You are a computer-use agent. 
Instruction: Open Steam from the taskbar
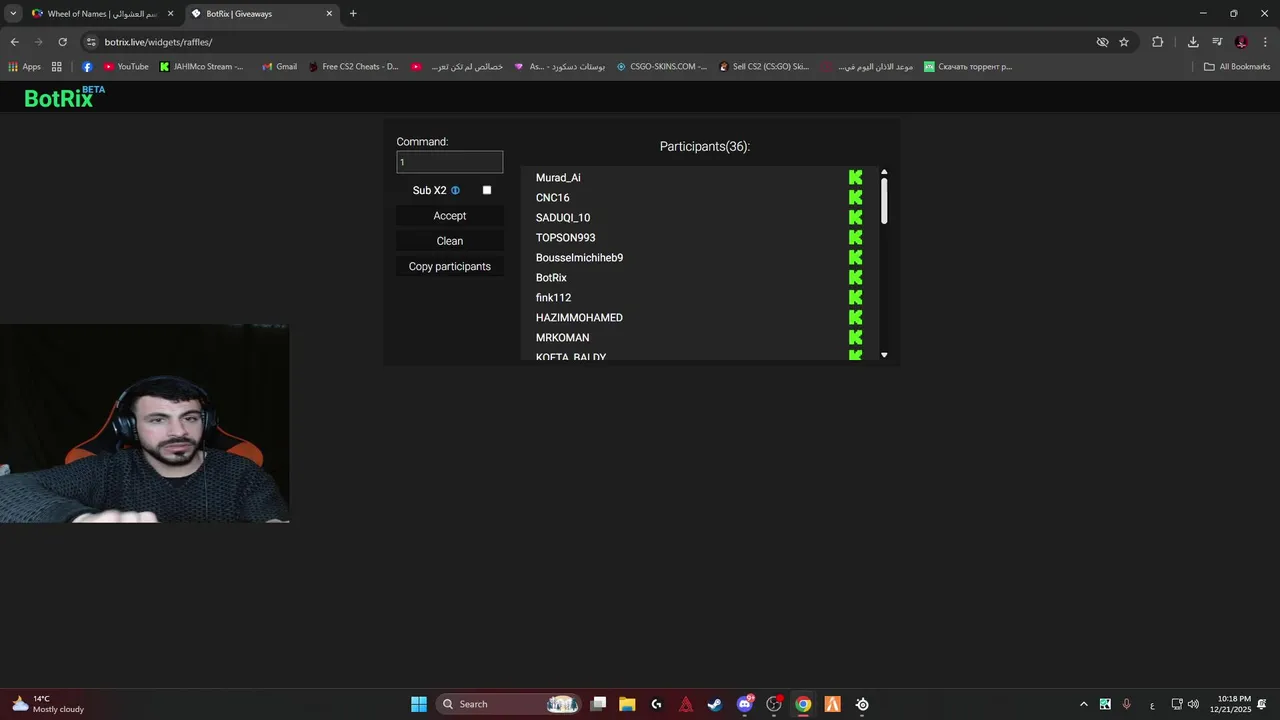click(715, 704)
